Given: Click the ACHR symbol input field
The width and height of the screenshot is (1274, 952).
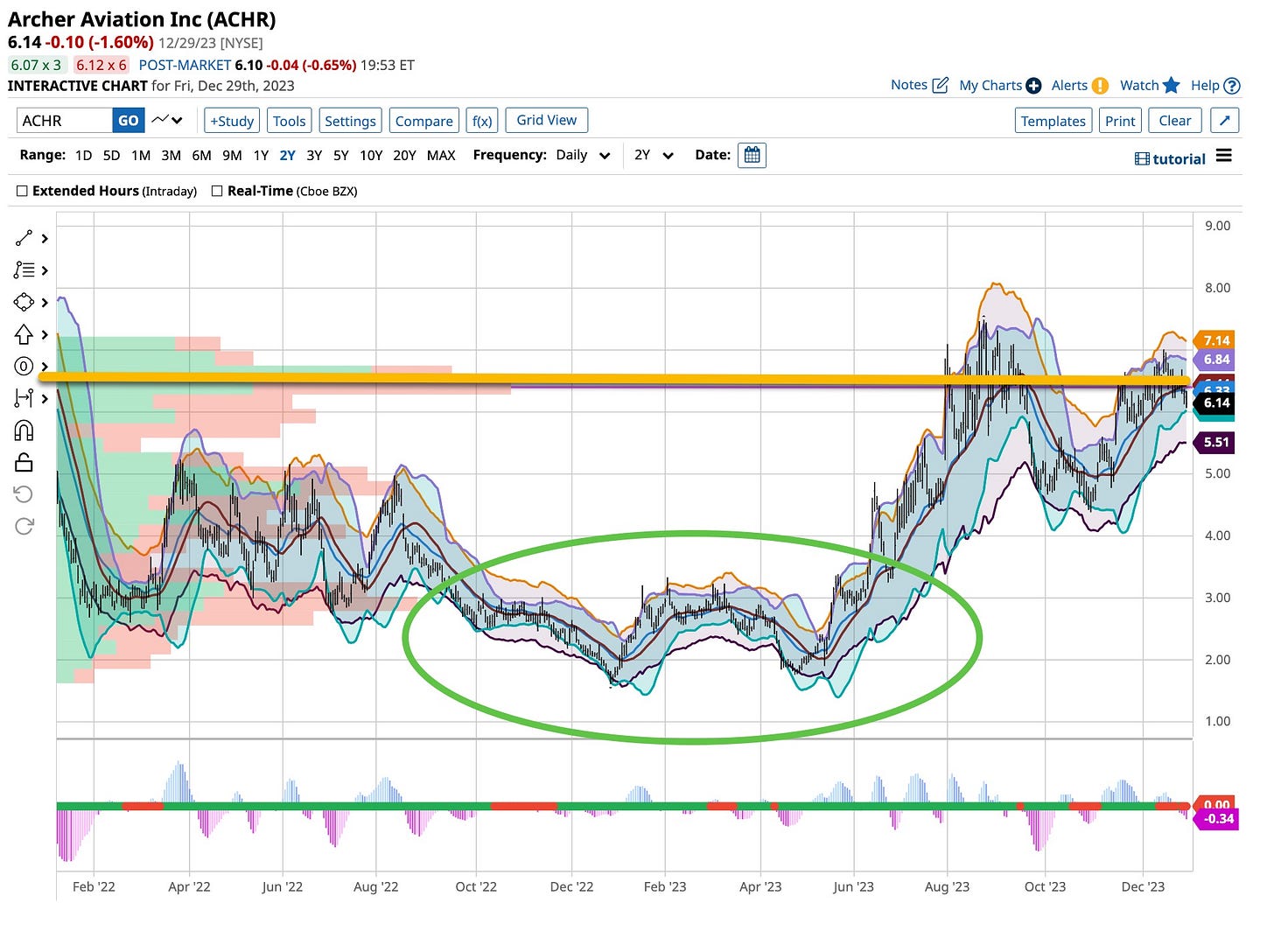Looking at the screenshot, I should pos(65,121).
